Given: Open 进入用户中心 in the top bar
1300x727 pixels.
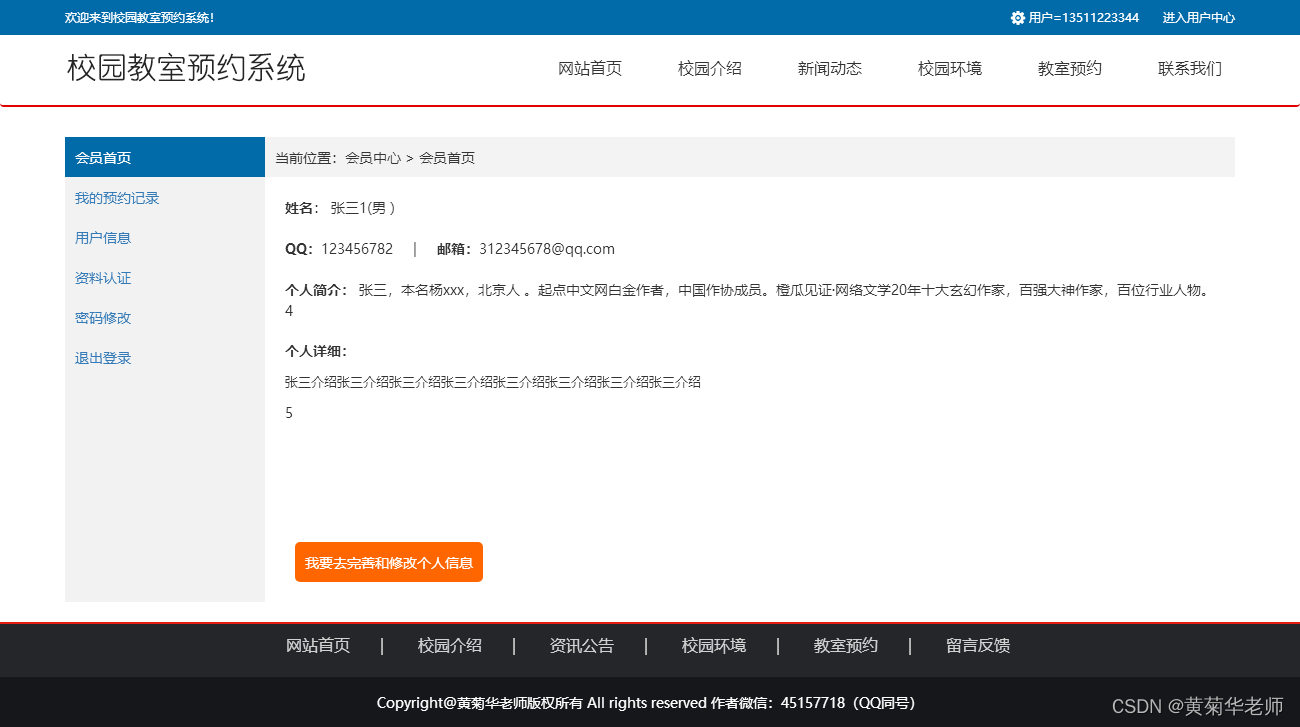Looking at the screenshot, I should [1197, 17].
